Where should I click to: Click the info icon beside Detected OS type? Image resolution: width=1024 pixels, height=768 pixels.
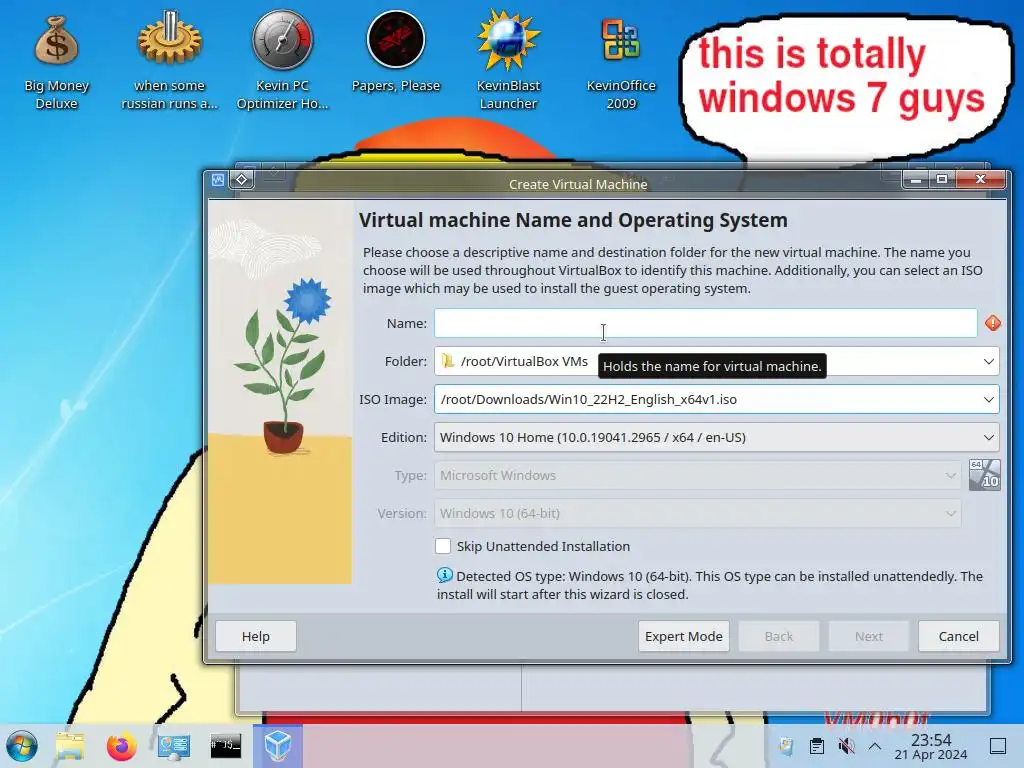[x=445, y=575]
